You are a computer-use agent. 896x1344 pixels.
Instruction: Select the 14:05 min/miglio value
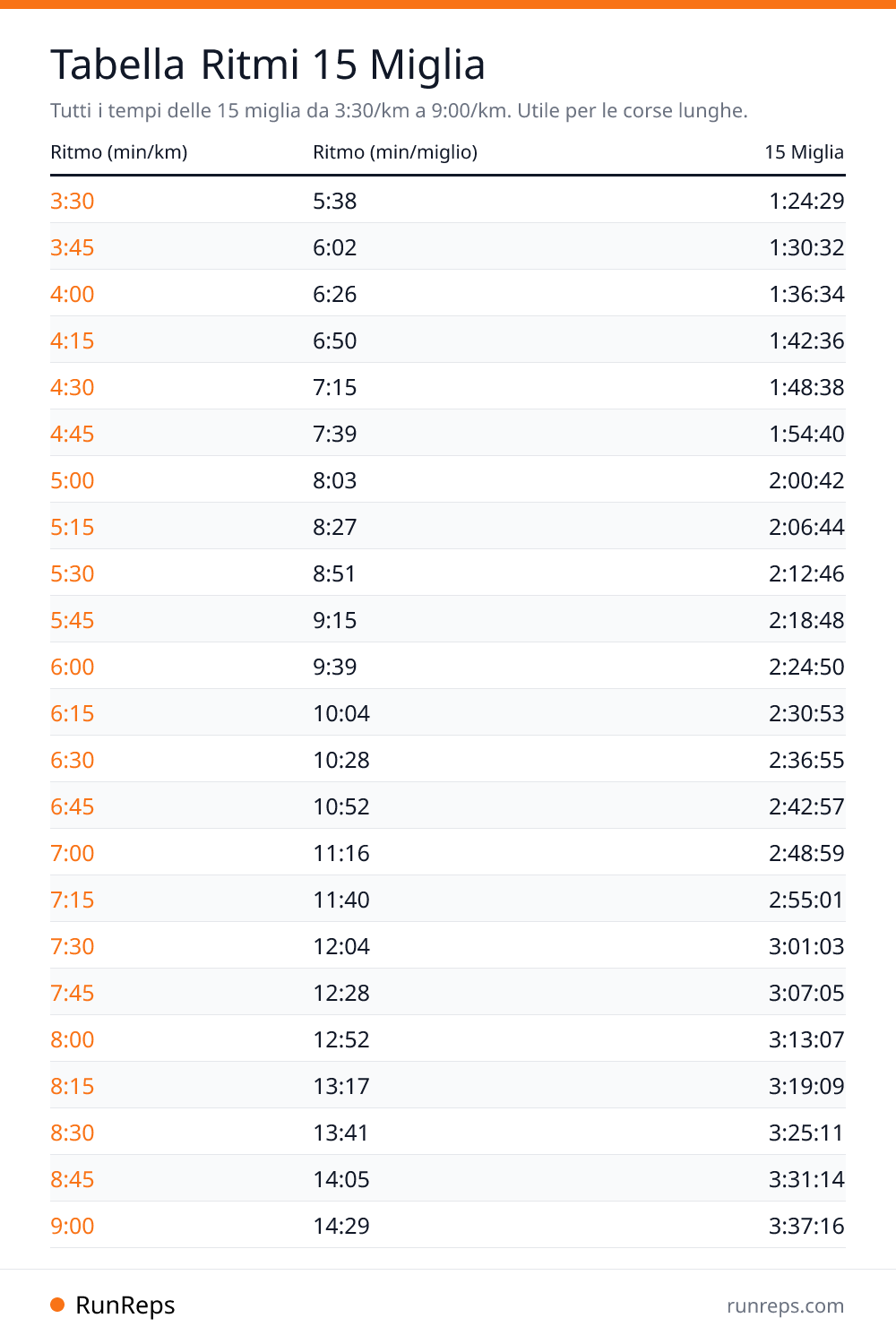pos(341,1179)
